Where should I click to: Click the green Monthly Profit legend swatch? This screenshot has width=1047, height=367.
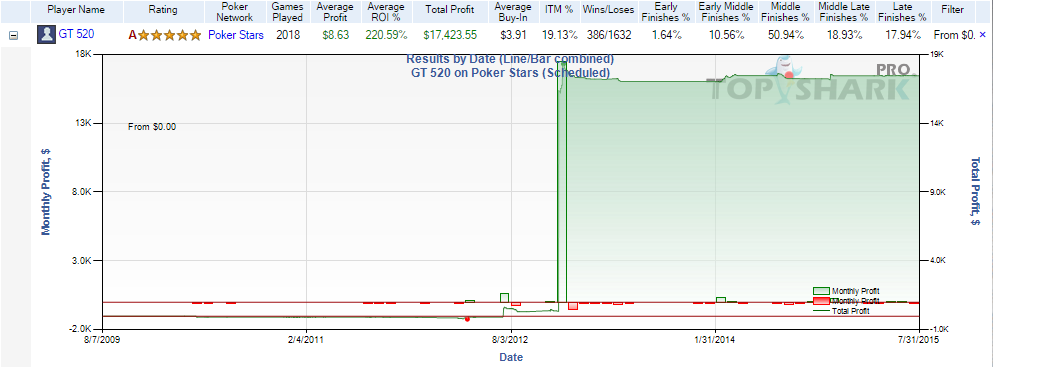[821, 291]
